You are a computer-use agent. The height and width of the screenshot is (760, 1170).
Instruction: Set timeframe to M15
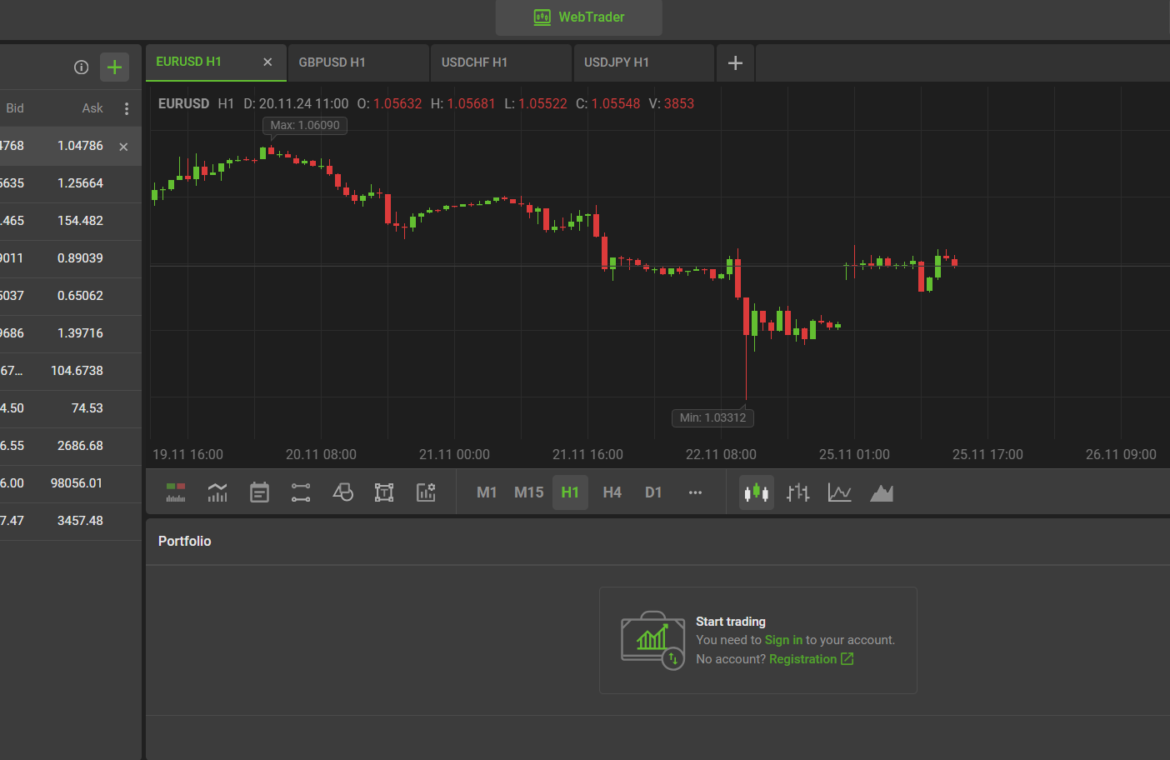coord(528,492)
